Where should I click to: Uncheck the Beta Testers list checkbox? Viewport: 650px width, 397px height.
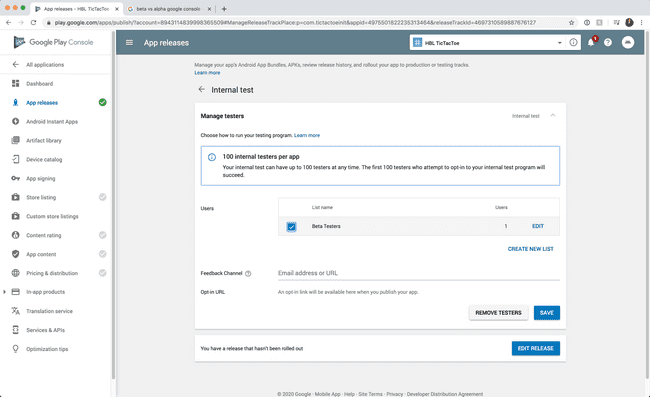tap(291, 226)
